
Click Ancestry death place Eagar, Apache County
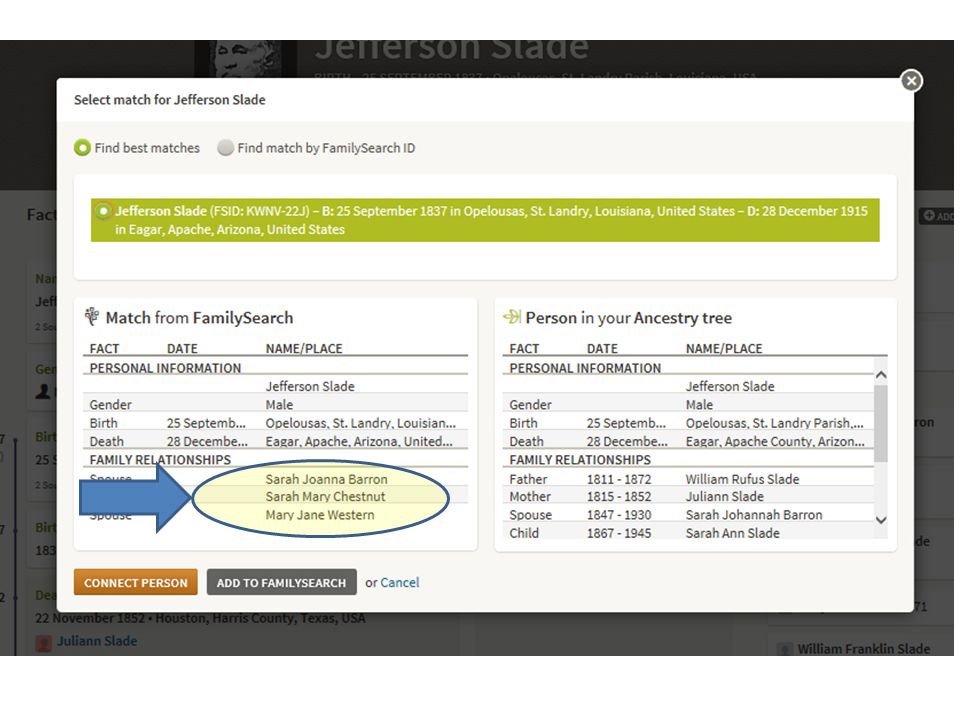pos(775,441)
